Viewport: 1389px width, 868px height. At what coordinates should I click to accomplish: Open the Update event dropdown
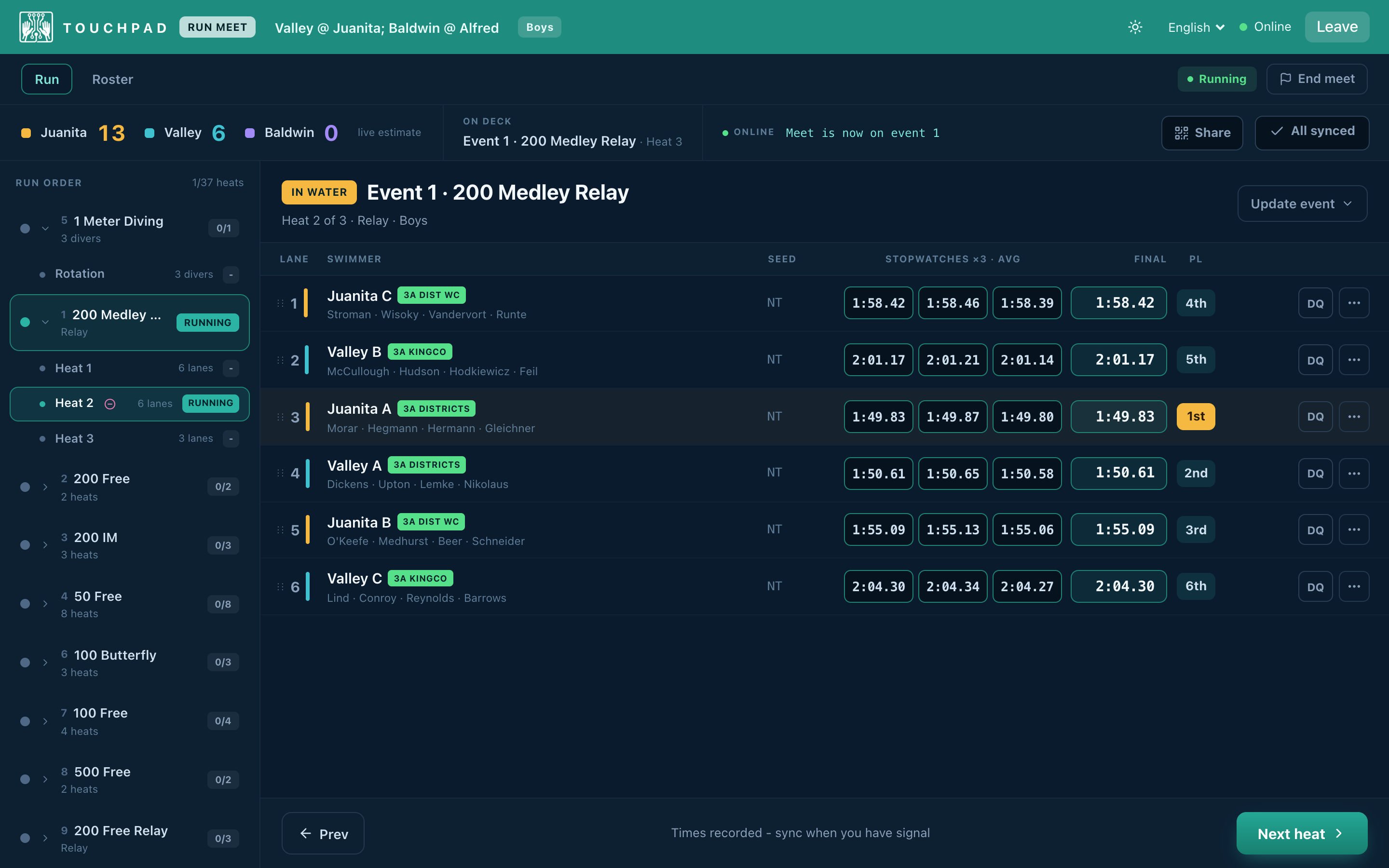1302,203
